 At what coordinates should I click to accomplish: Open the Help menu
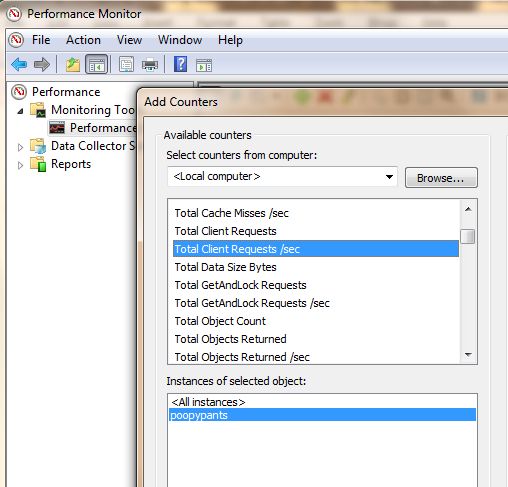tap(230, 40)
